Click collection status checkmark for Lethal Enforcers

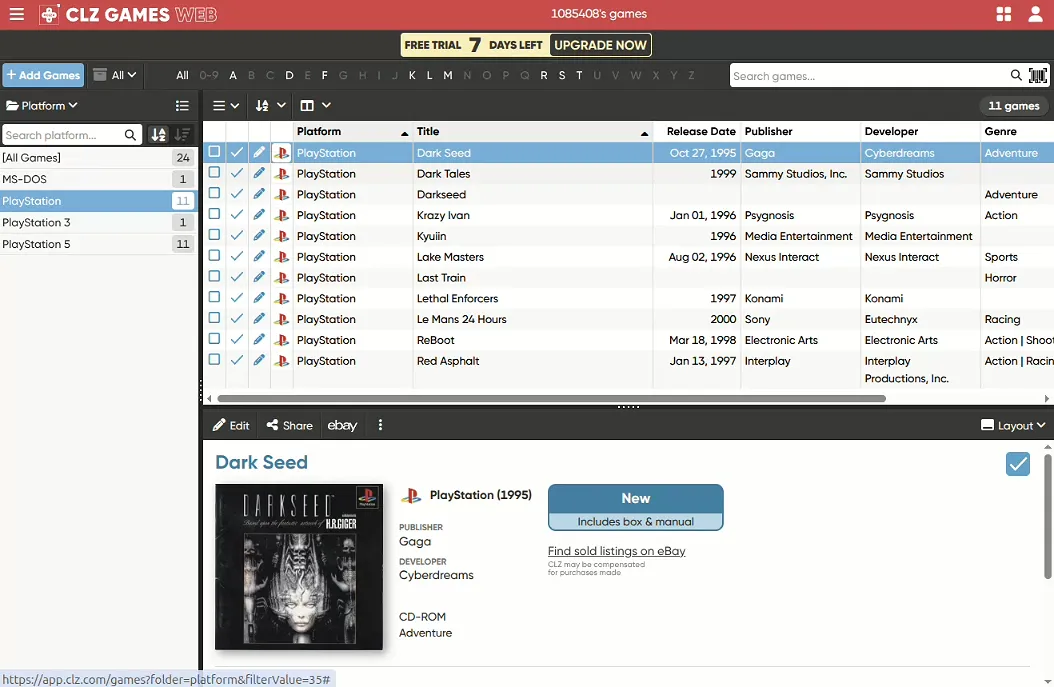(x=237, y=298)
